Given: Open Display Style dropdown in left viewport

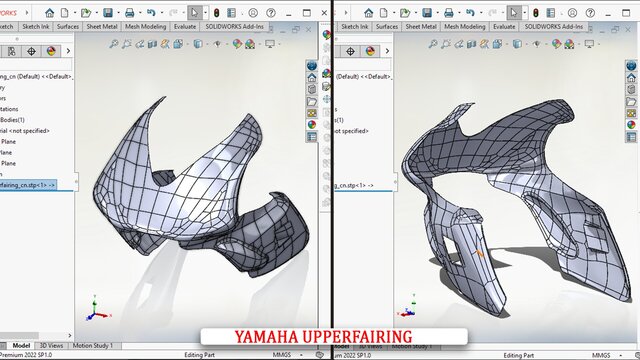Looking at the screenshot, I should point(198,44).
